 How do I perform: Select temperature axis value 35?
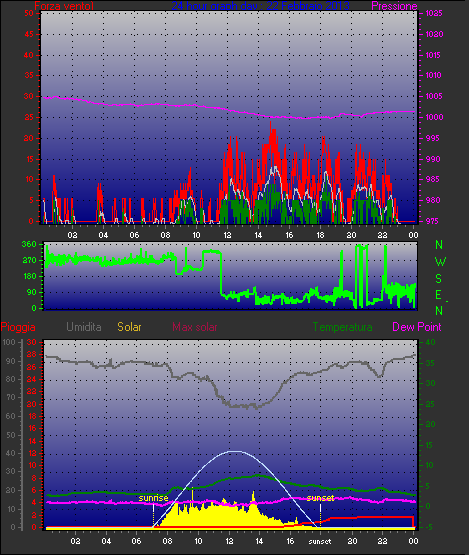point(430,363)
